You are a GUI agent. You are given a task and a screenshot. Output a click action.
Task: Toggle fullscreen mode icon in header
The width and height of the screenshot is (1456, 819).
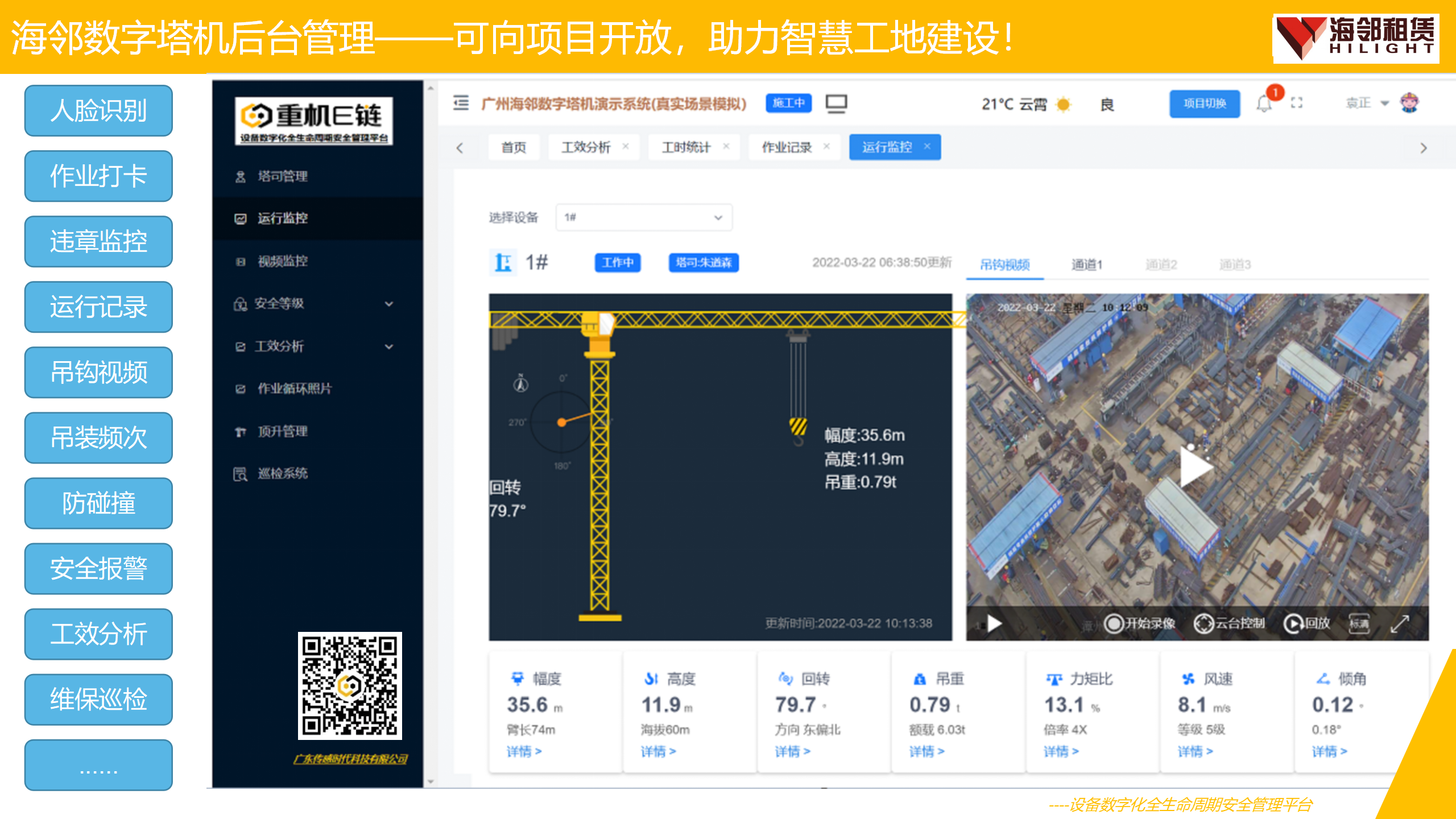(x=1297, y=103)
